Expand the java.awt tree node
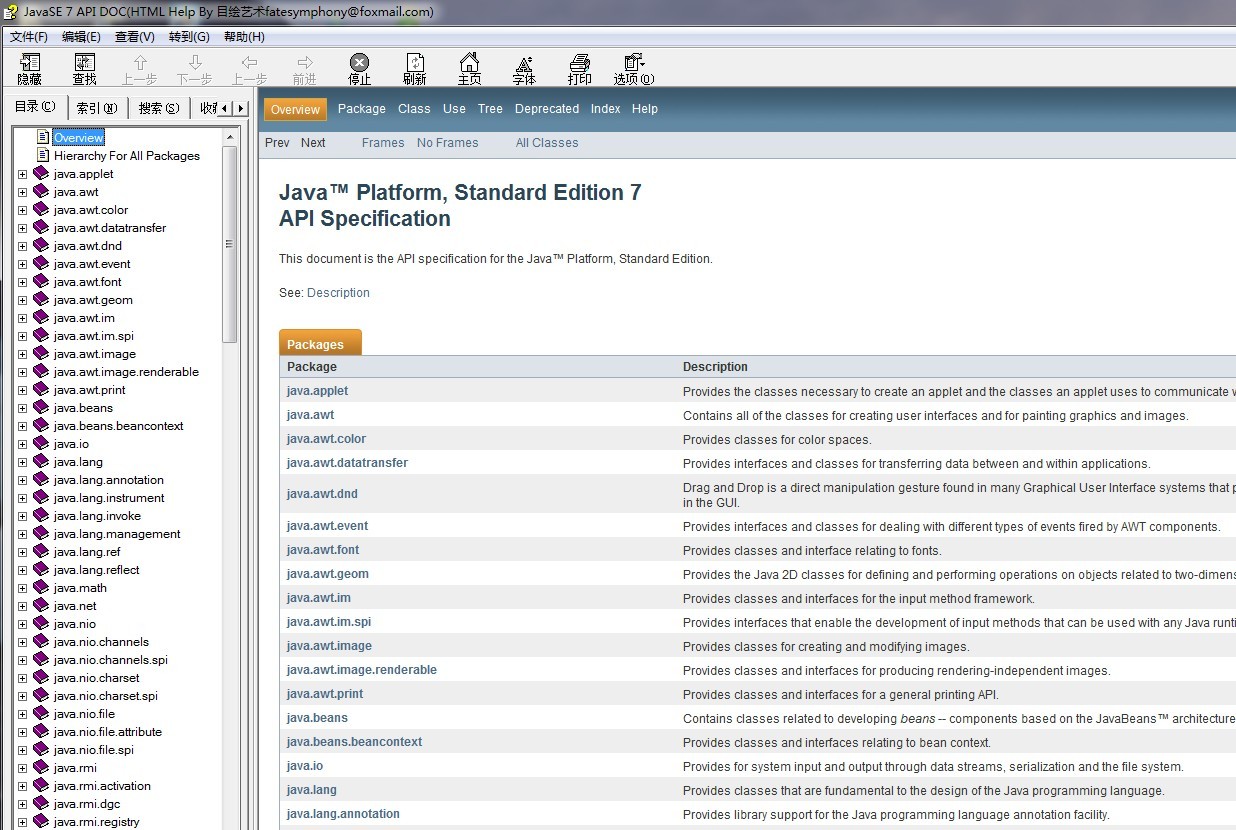Image resolution: width=1236 pixels, height=830 pixels. (x=23, y=192)
